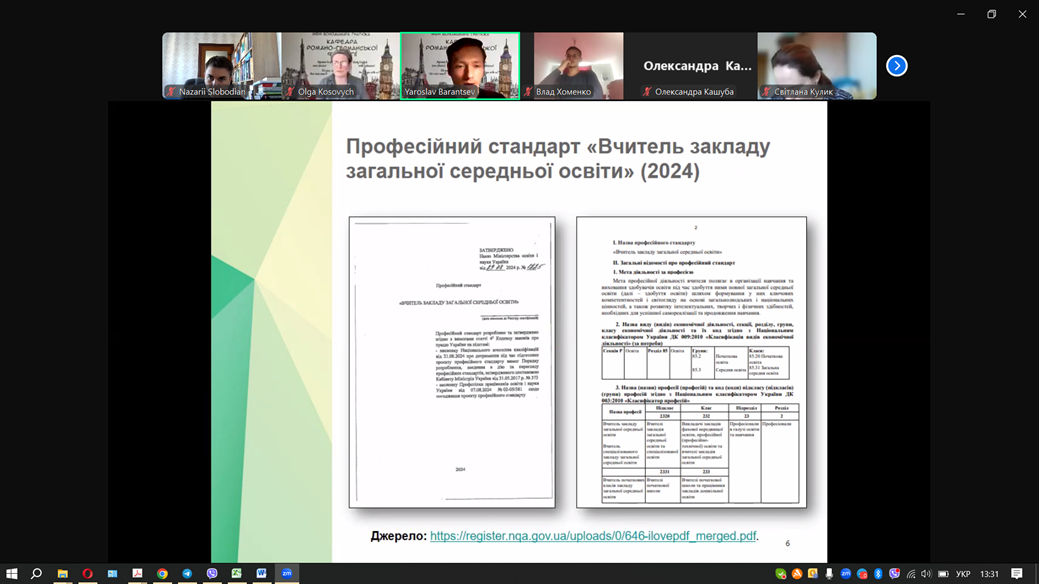Open the notification center
This screenshot has height=584, width=1039.
(1017, 574)
